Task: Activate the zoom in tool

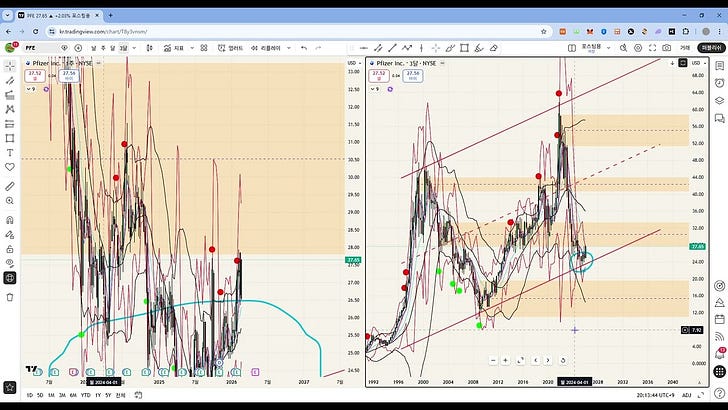Action: point(10,201)
